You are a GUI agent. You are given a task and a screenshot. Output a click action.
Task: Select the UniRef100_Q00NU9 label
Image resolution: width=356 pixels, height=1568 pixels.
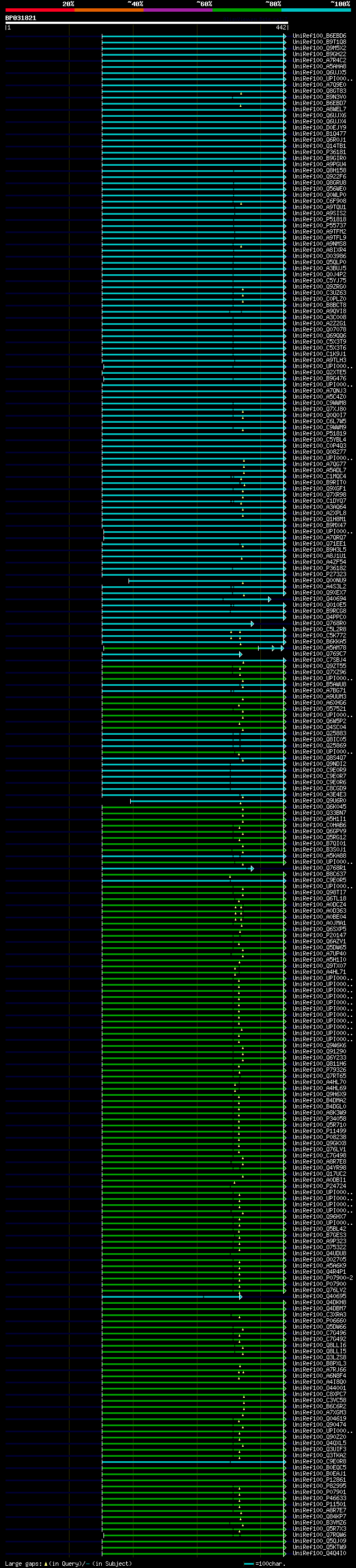tap(319, 580)
